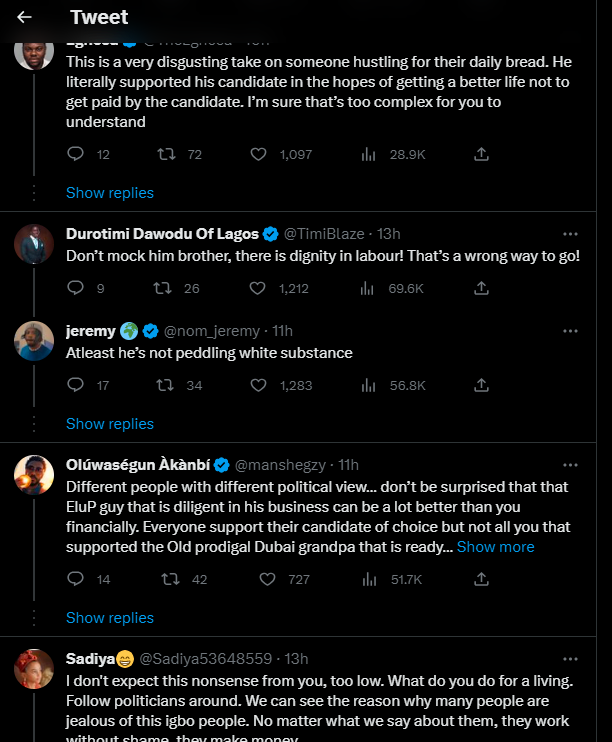Image resolution: width=612 pixels, height=742 pixels.
Task: Share jeremy's tweet
Action: pyautogui.click(x=481, y=385)
